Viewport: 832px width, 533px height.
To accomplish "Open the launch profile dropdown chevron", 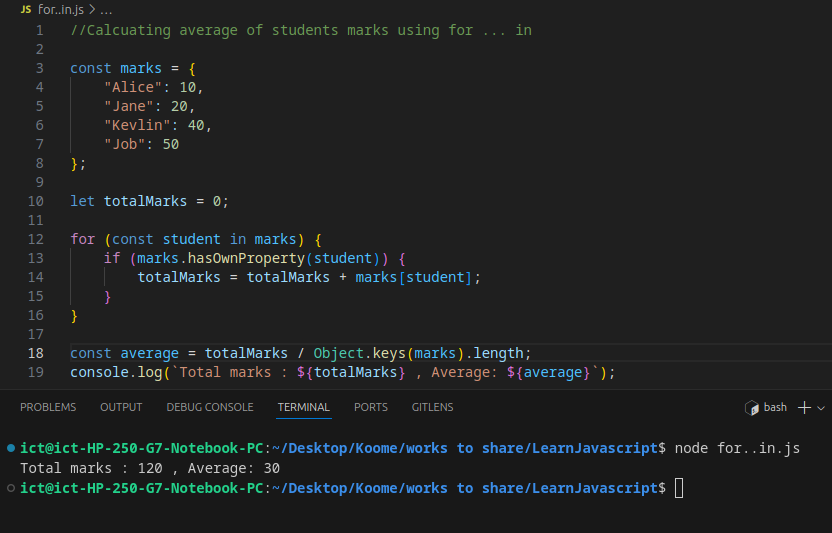I will (x=821, y=408).
